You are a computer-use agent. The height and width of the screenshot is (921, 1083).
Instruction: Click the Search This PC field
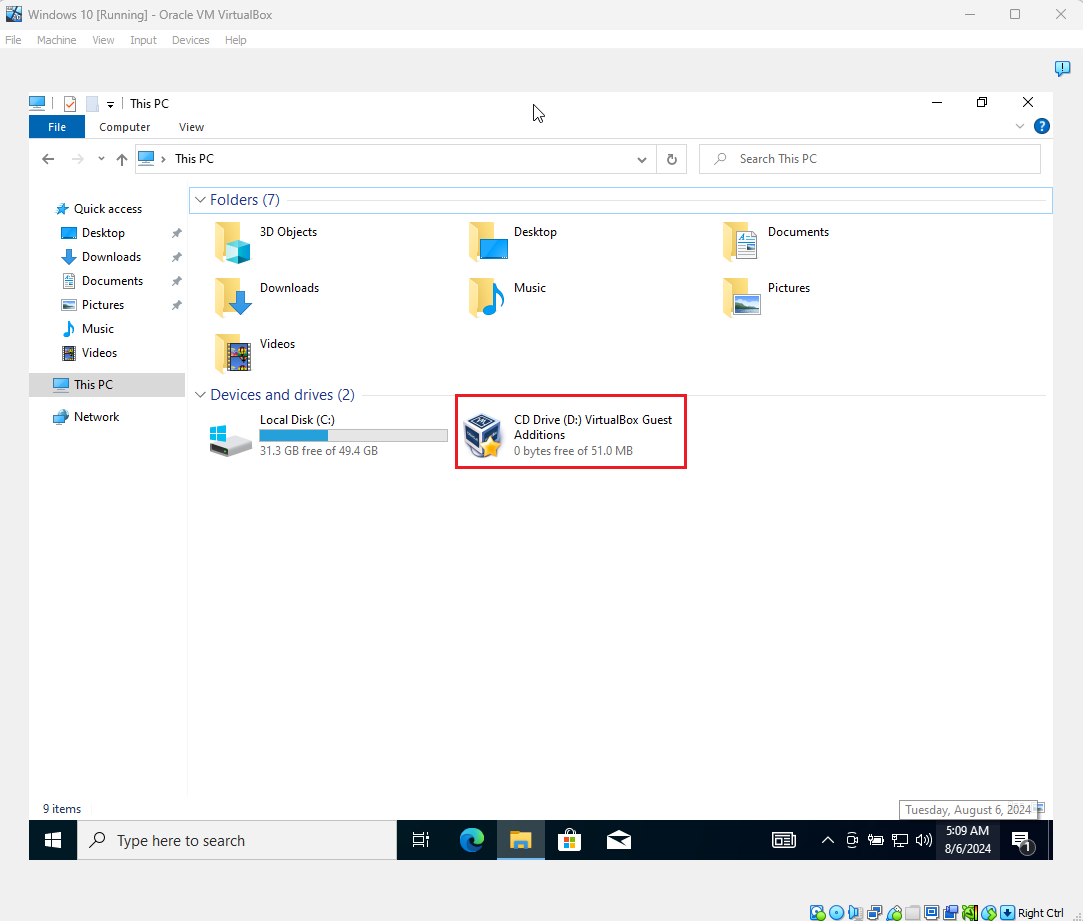pyautogui.click(x=870, y=159)
